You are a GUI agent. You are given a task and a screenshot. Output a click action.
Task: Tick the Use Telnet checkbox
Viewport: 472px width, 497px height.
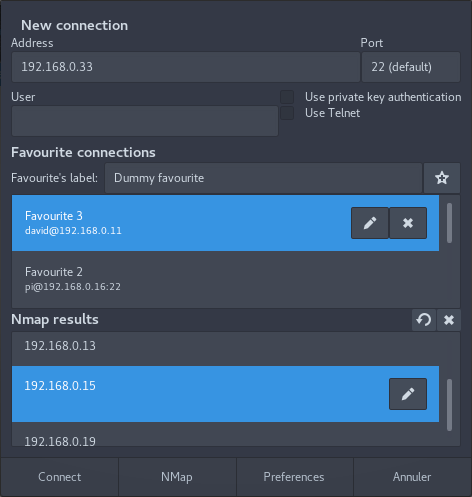(287, 113)
